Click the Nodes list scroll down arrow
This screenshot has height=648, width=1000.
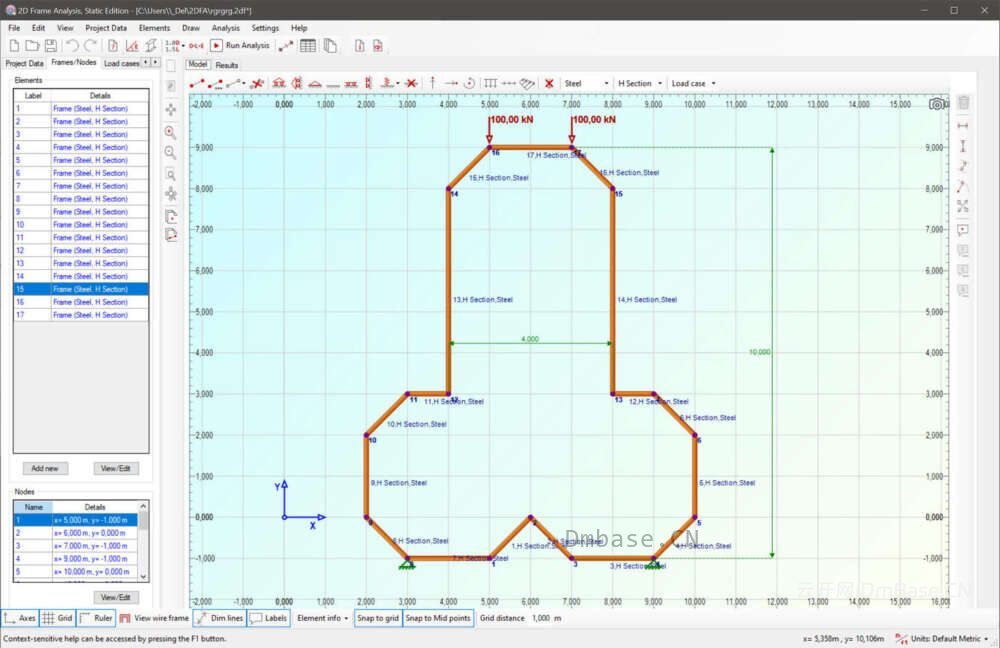pos(143,577)
